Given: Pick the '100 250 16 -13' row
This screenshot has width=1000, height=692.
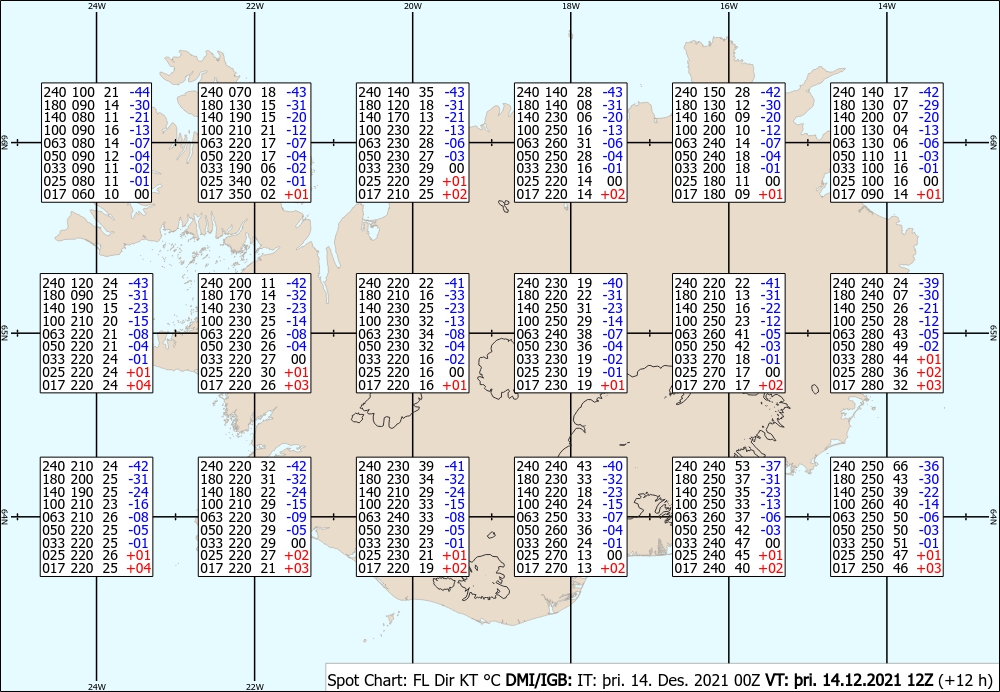Looking at the screenshot, I should pyautogui.click(x=571, y=130).
